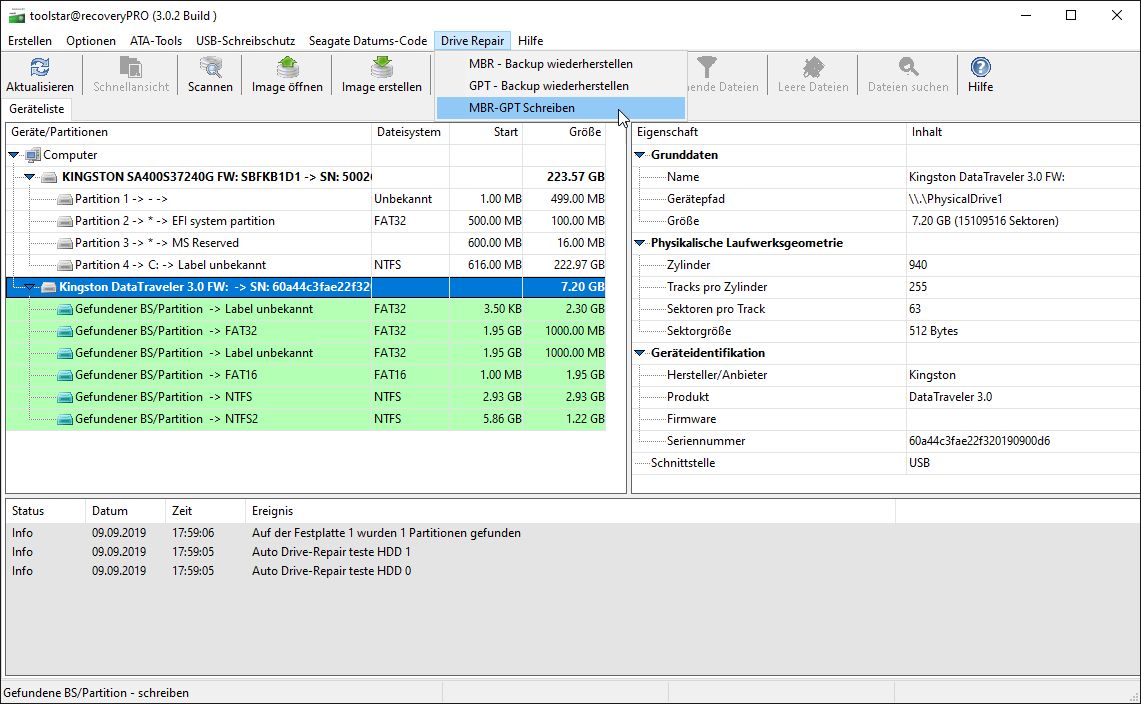1141x704 pixels.
Task: Select the found NTFS2 partition row
Action: 166,419
